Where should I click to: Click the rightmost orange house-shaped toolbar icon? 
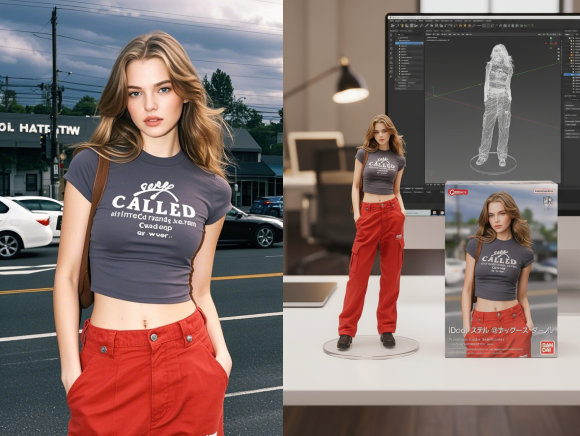(469, 26)
